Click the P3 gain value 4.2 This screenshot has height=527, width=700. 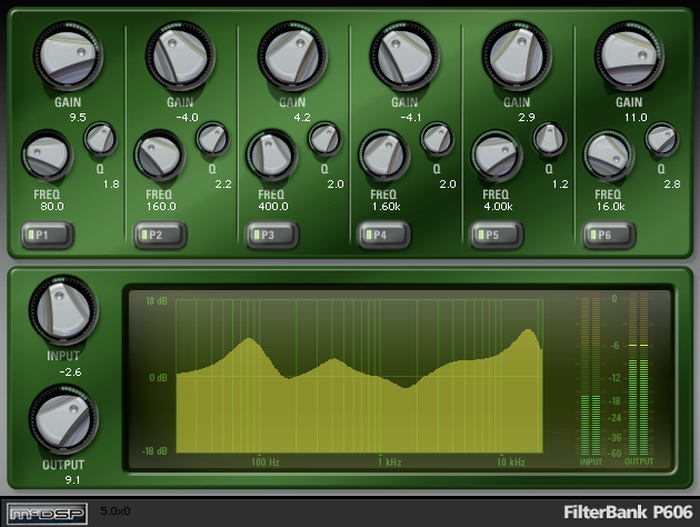(x=302, y=117)
